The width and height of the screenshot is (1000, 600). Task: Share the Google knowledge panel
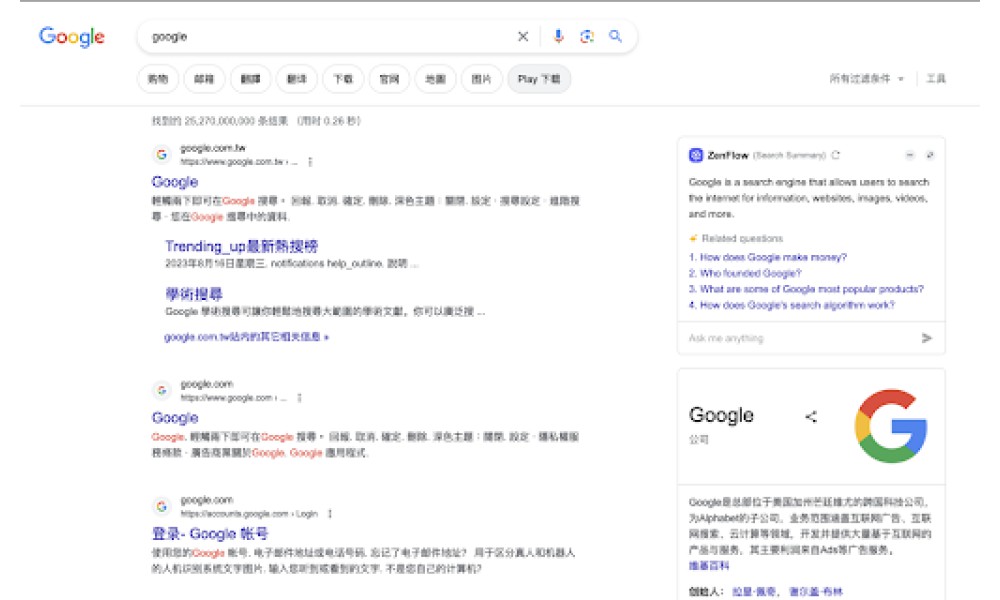pos(811,417)
